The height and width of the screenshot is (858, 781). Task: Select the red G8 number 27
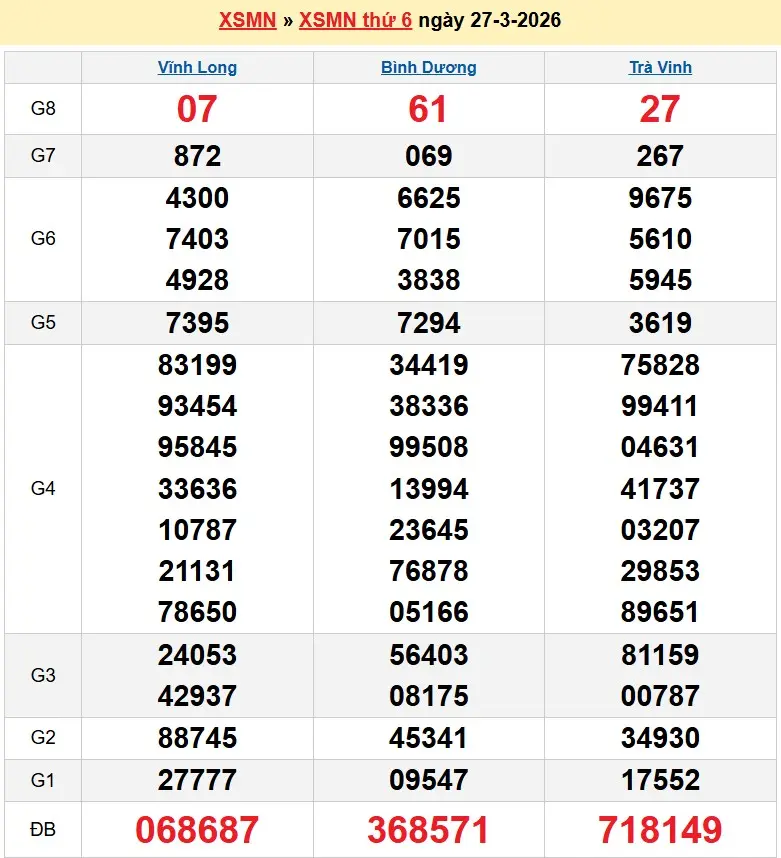pyautogui.click(x=660, y=109)
